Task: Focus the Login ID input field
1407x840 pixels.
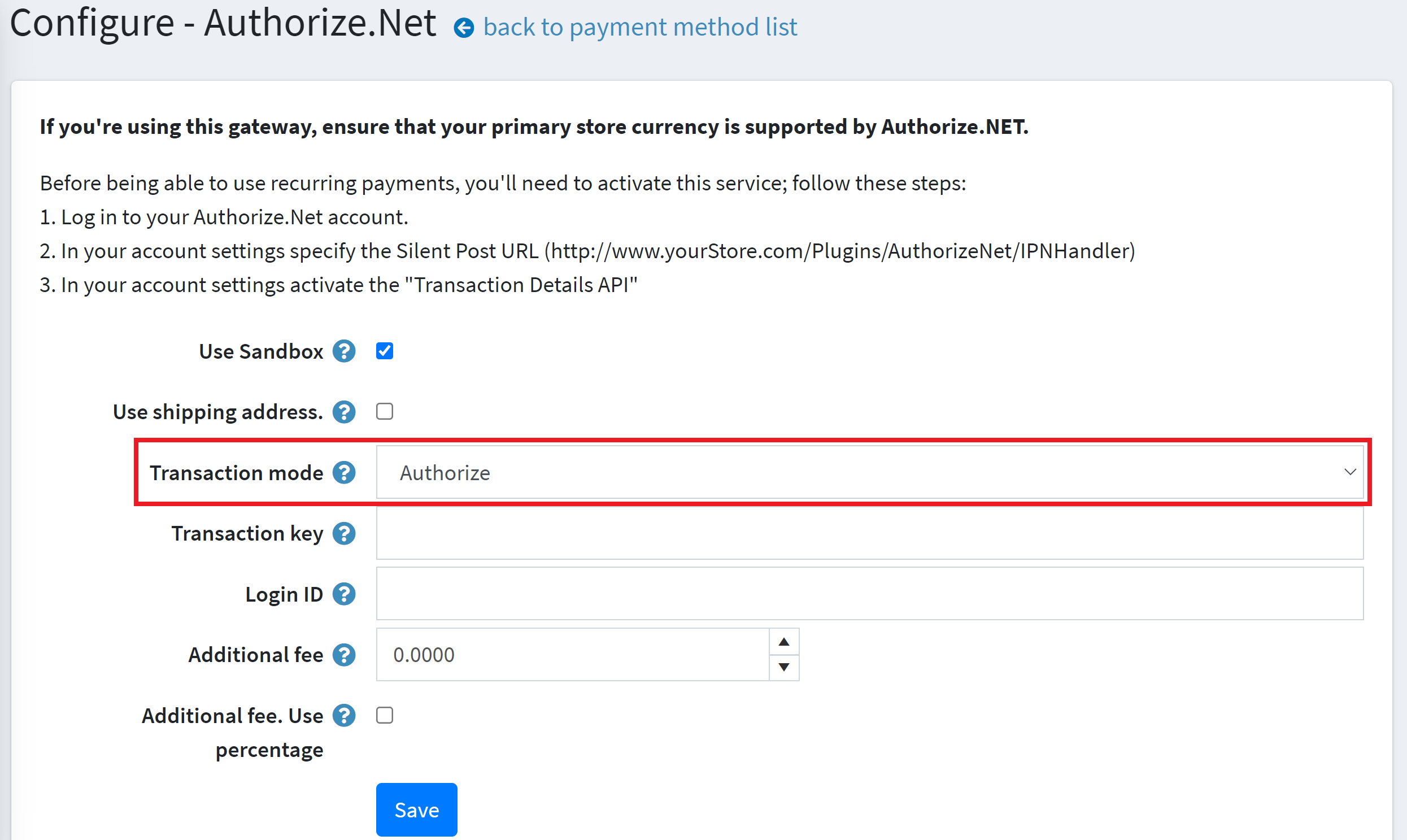Action: point(870,594)
